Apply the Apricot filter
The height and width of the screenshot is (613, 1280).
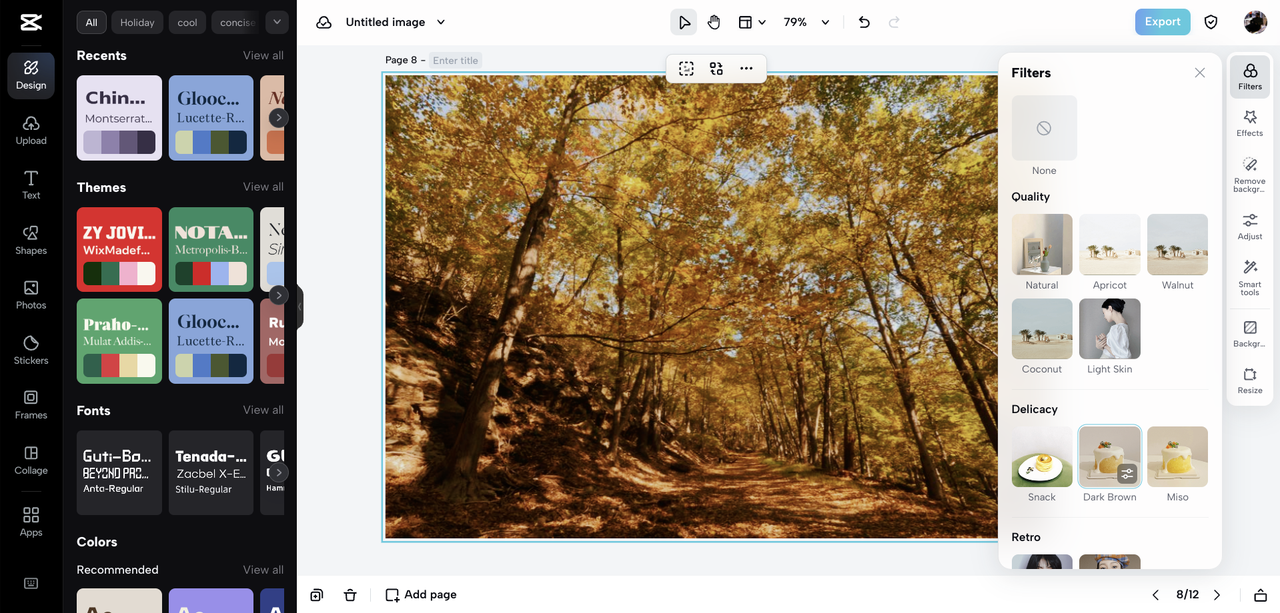(x=1110, y=245)
